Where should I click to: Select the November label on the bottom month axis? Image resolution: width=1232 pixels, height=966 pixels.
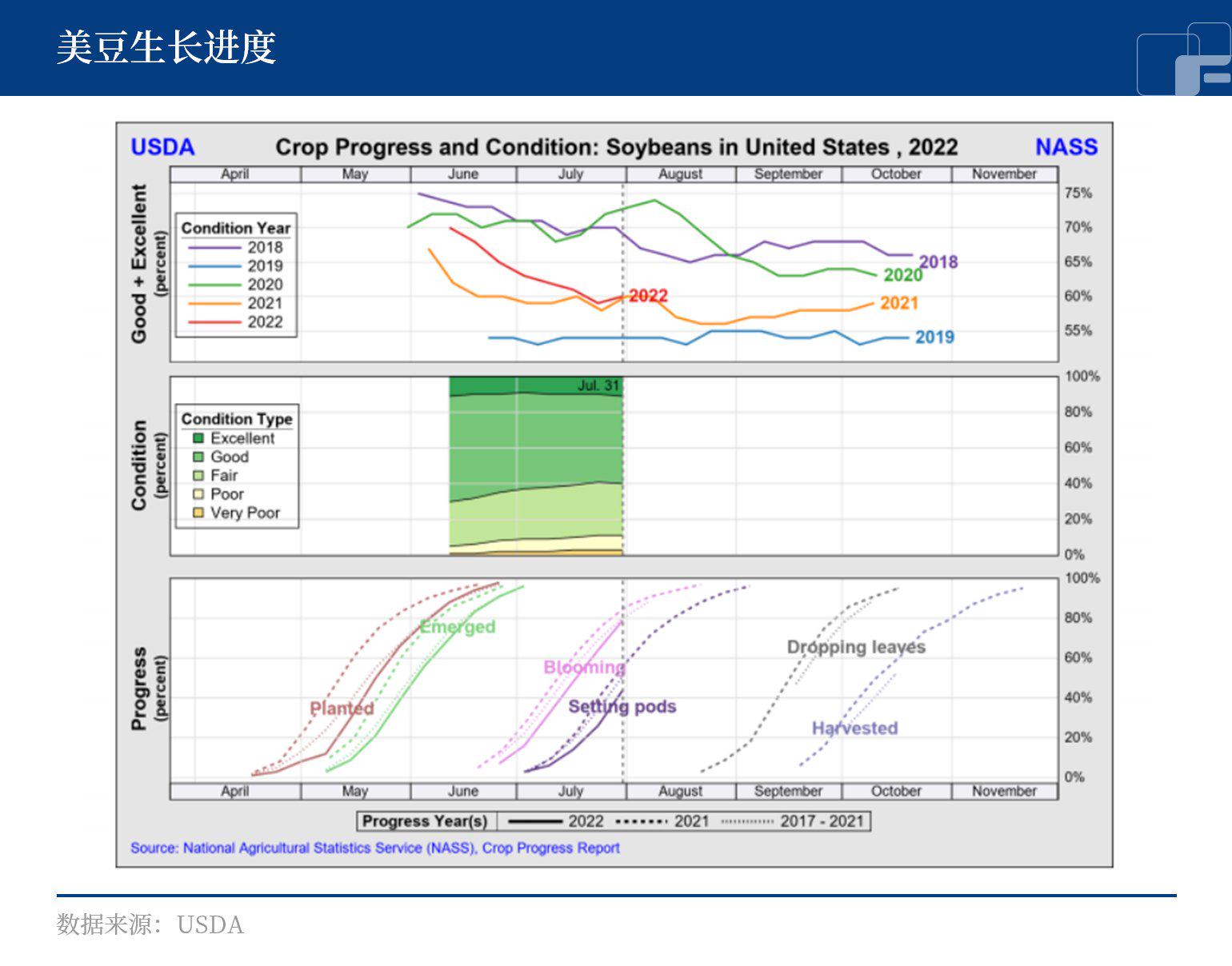pyautogui.click(x=1004, y=791)
